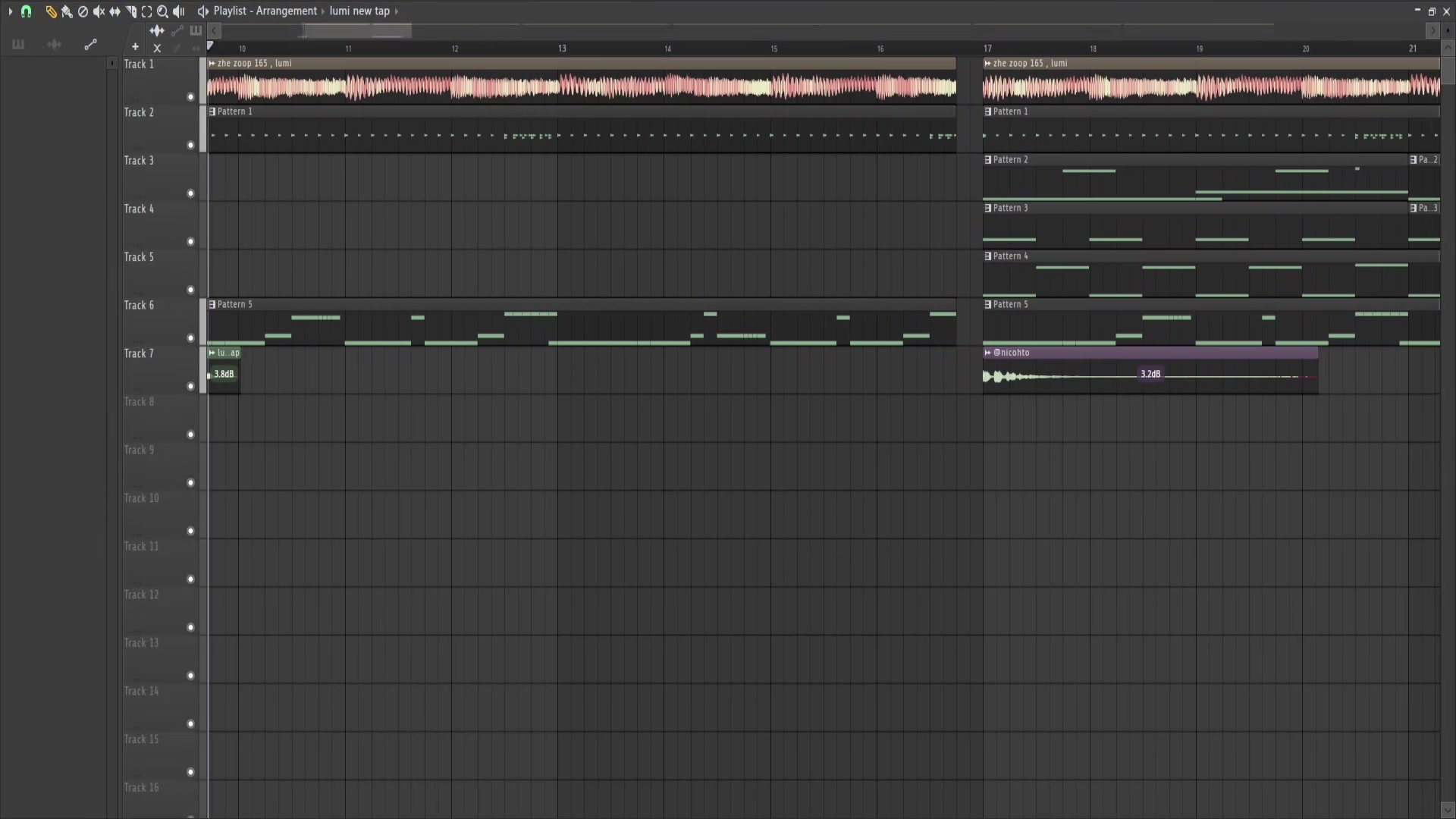
Task: Toggle mute switch on Track 3
Action: coord(190,193)
